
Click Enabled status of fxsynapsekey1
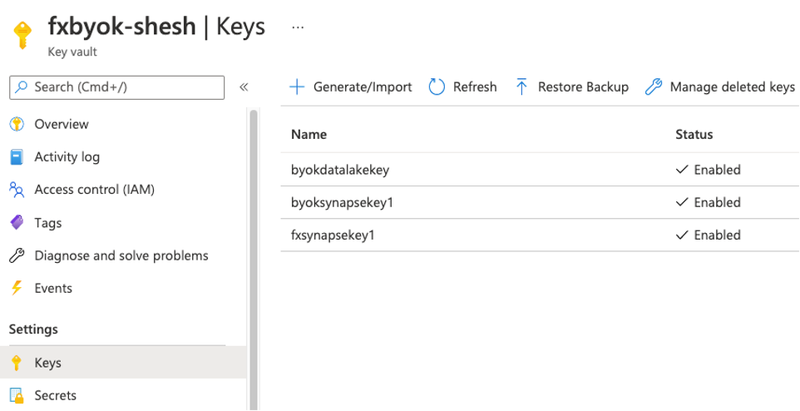tap(708, 235)
